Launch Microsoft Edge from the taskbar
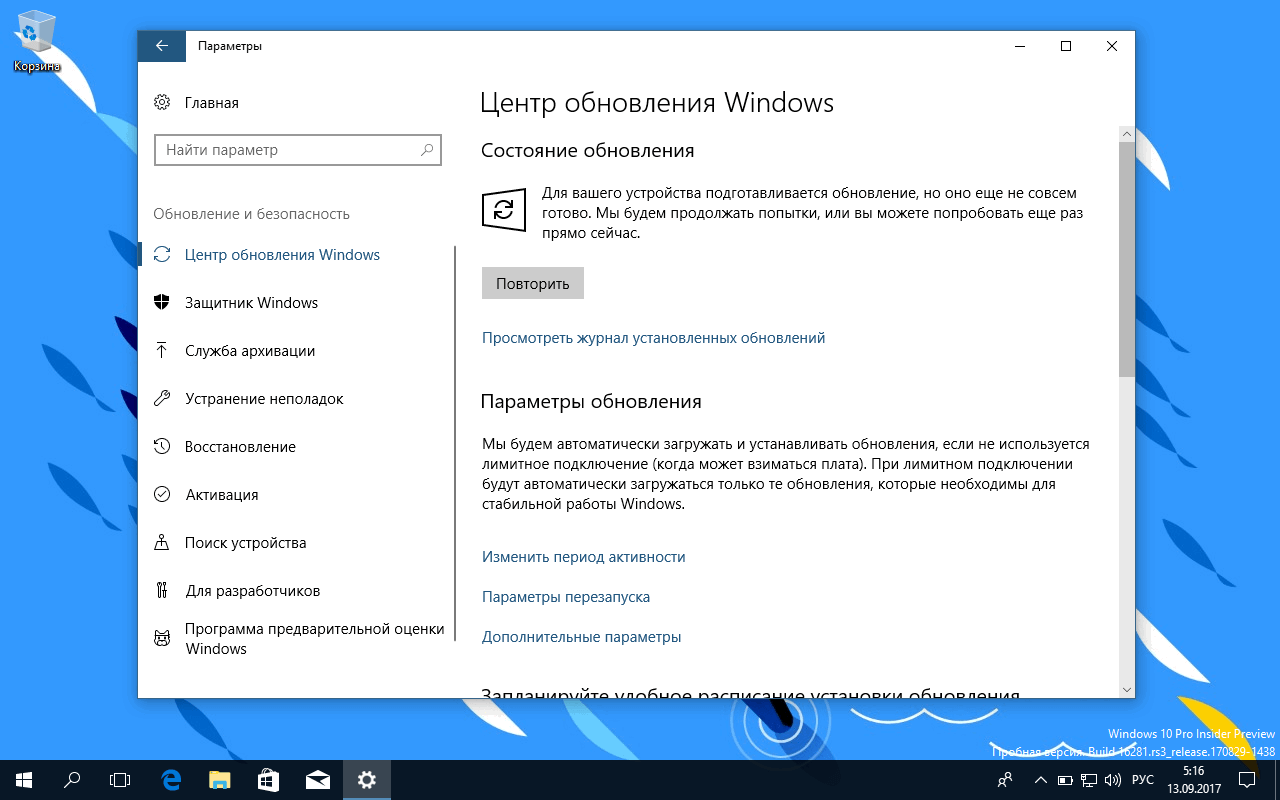 coord(168,779)
